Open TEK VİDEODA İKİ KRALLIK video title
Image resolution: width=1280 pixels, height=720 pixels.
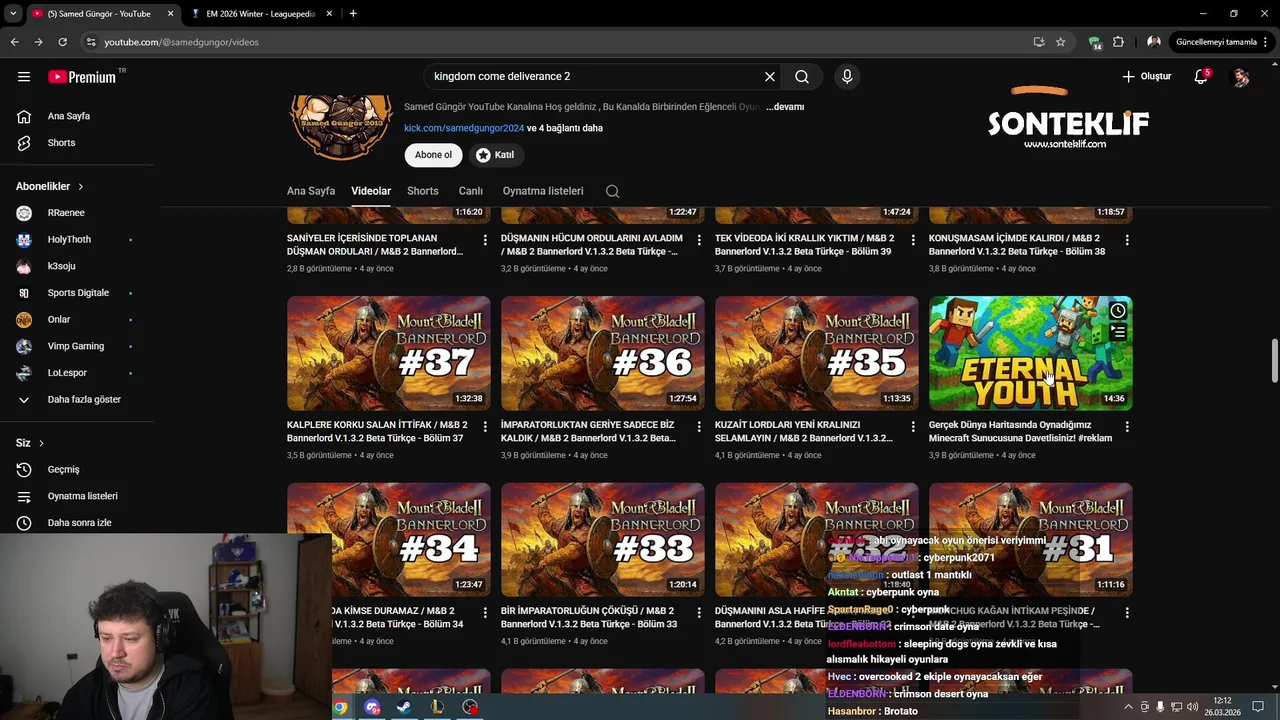click(805, 245)
